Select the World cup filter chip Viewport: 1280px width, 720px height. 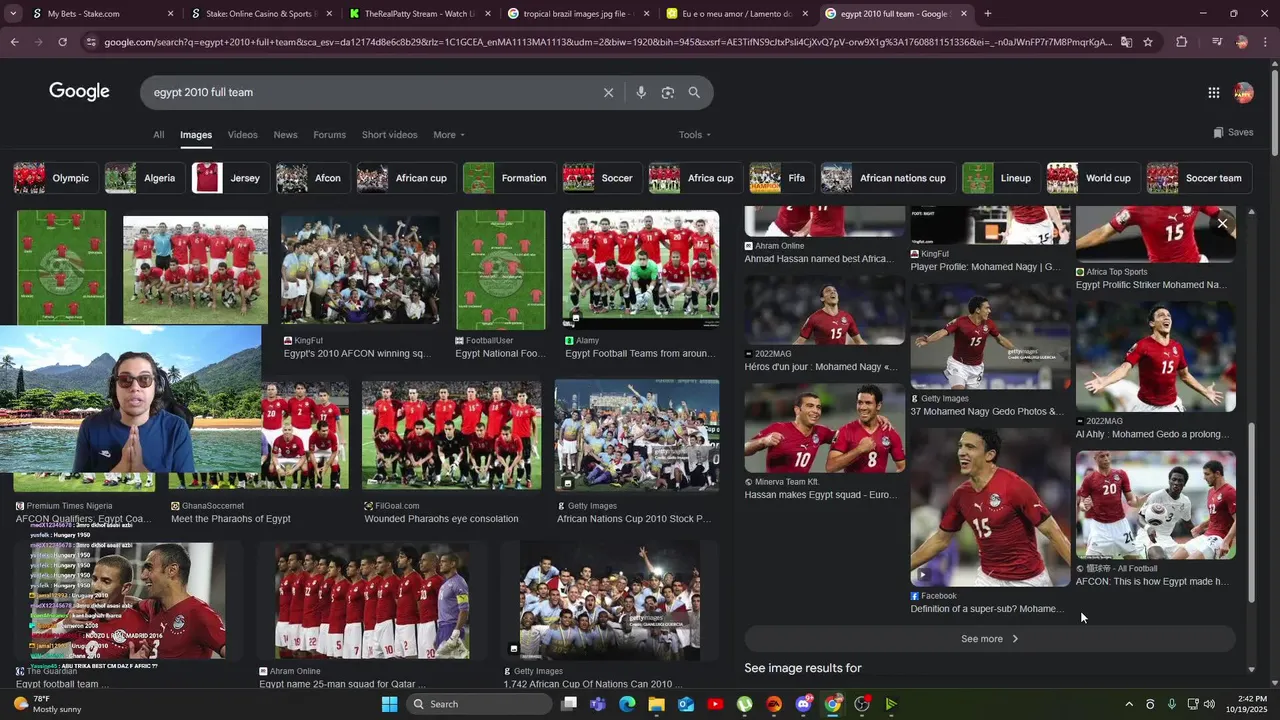point(1093,178)
